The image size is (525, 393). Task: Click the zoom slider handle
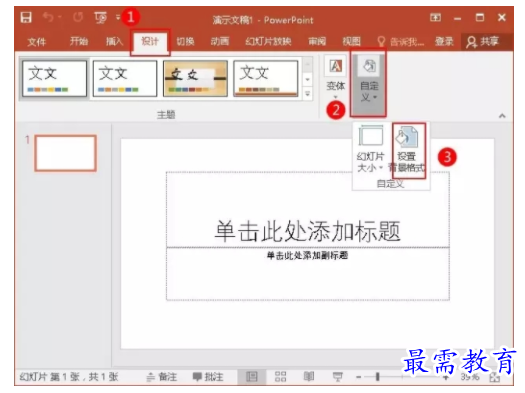point(377,377)
